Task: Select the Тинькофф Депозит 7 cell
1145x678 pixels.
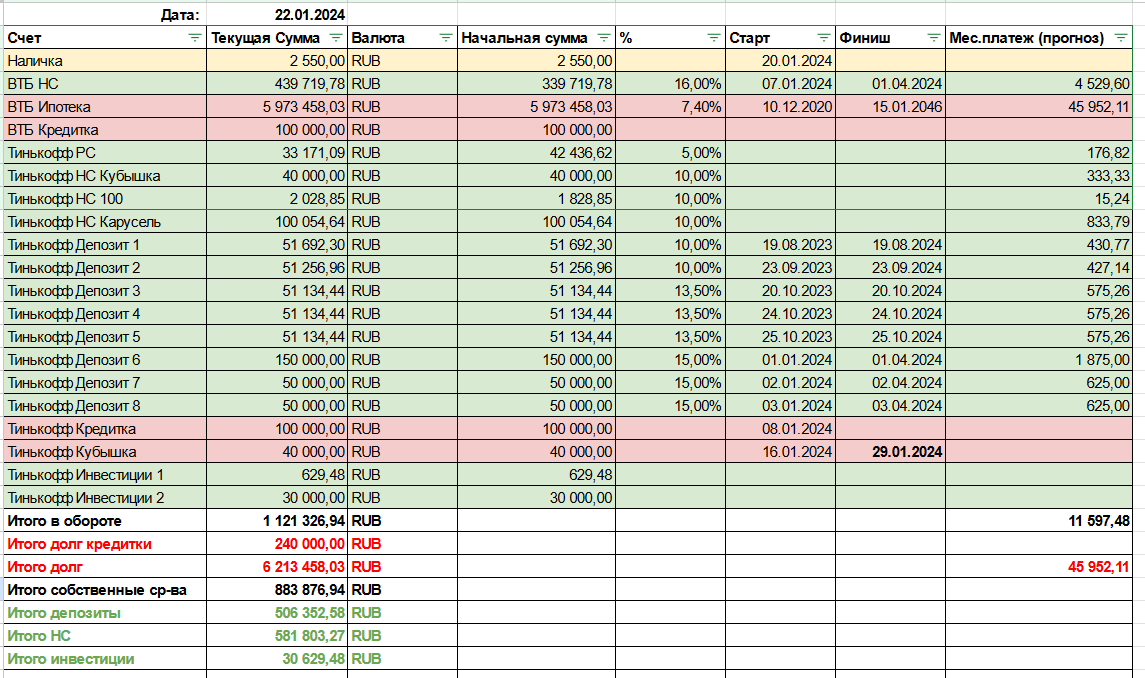Action: click(105, 383)
